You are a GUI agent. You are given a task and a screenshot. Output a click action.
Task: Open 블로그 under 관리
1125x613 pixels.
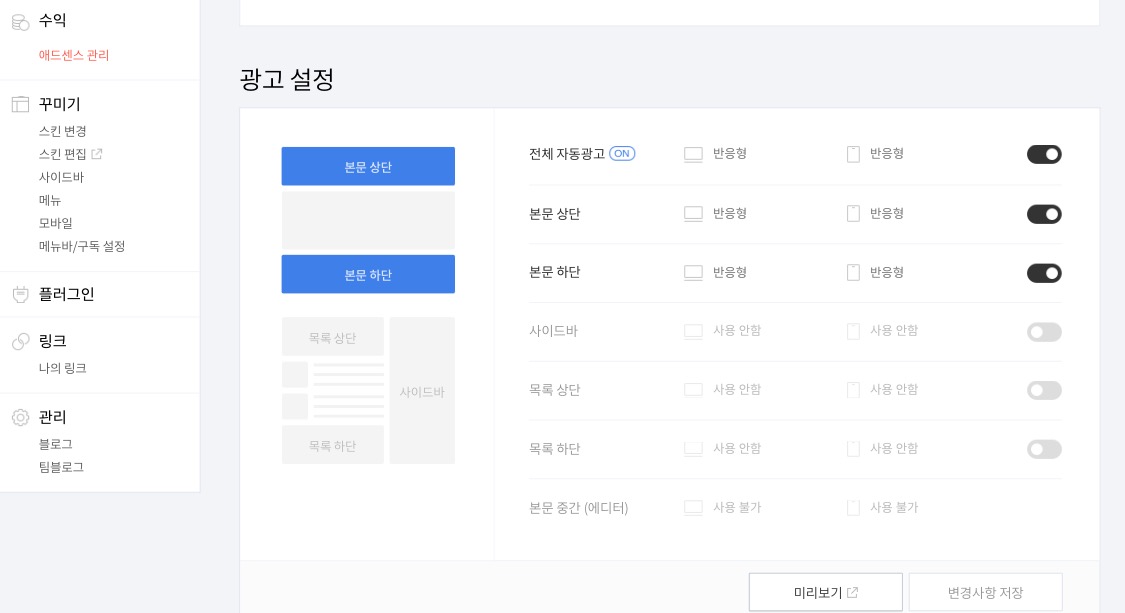(55, 444)
